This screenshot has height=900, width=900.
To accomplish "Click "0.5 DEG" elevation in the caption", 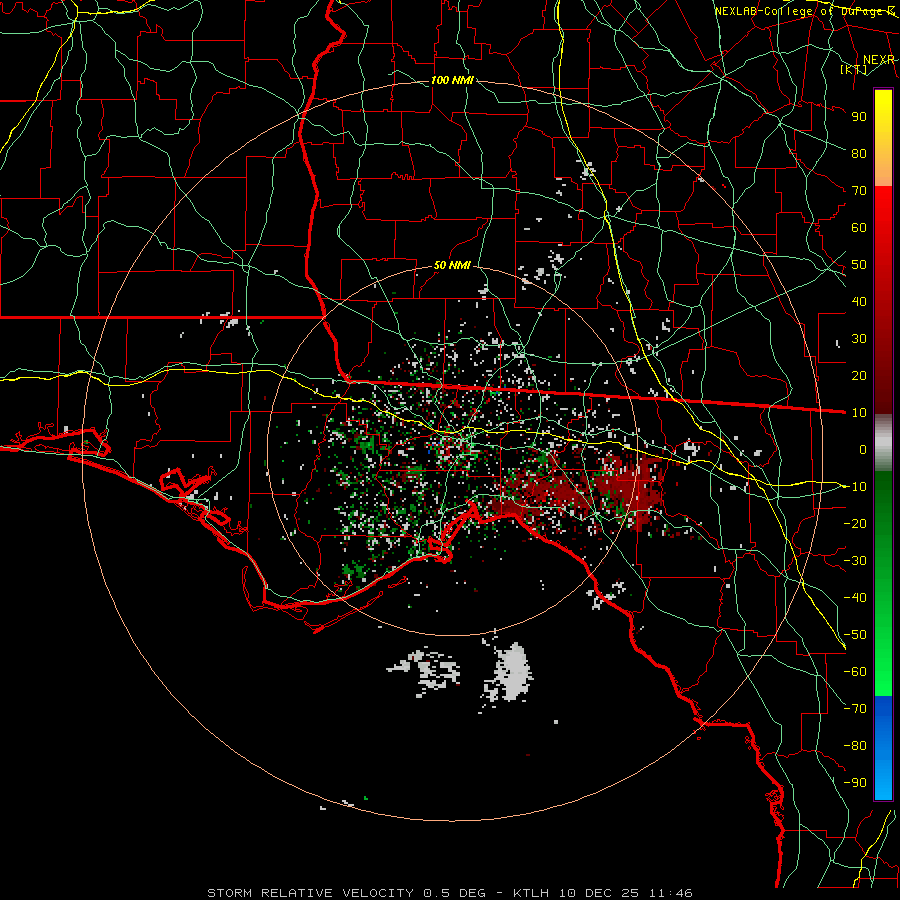I will 455,893.
